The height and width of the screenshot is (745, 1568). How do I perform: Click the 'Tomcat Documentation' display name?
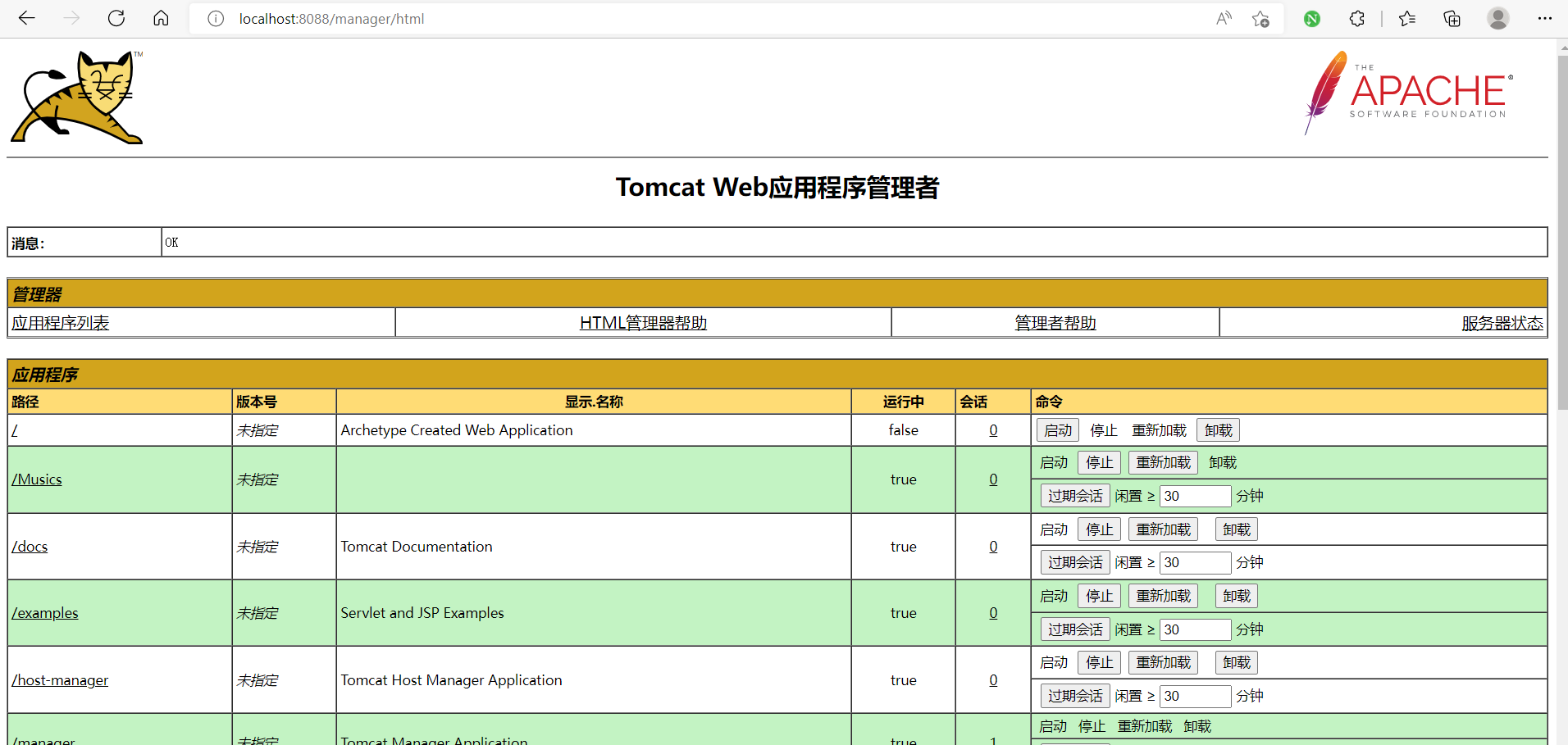coord(417,547)
